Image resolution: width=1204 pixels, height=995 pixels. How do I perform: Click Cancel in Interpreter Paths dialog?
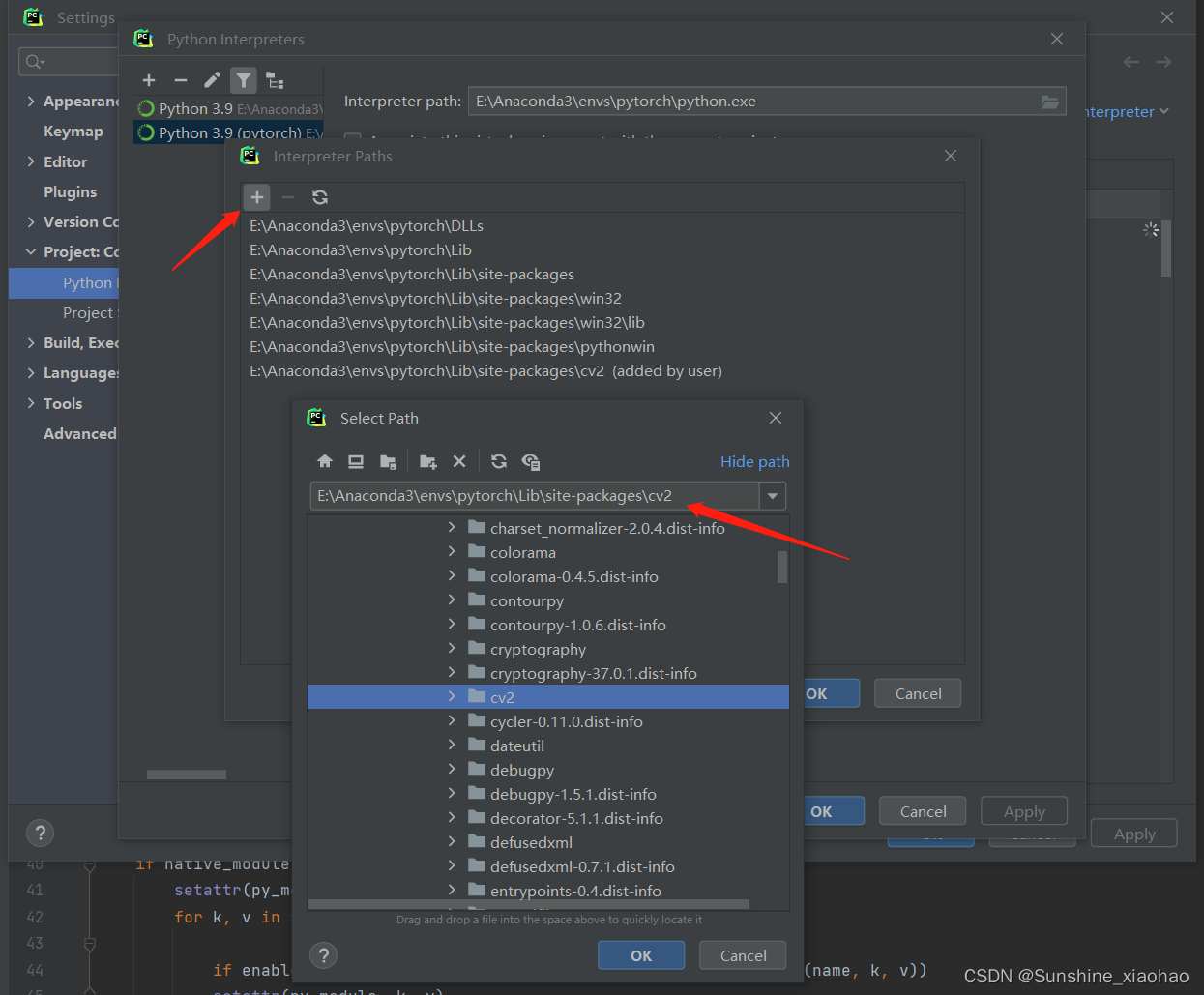pyautogui.click(x=918, y=693)
